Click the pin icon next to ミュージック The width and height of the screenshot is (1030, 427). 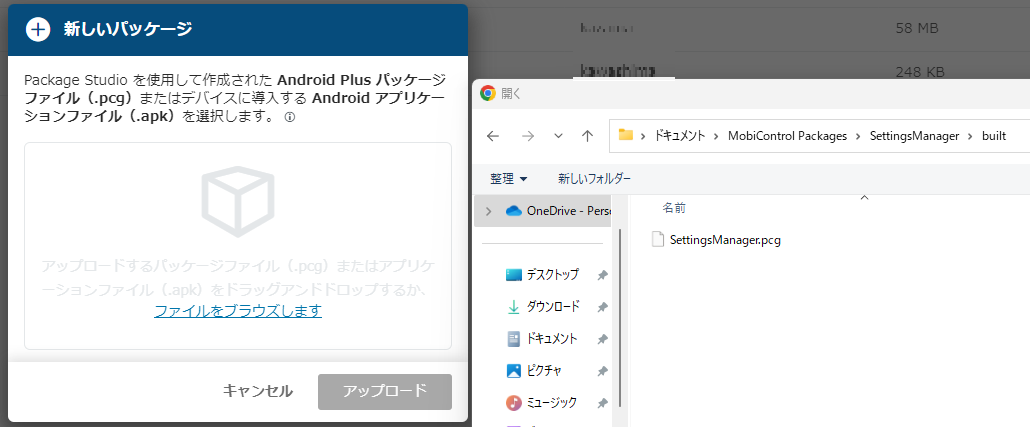[602, 403]
